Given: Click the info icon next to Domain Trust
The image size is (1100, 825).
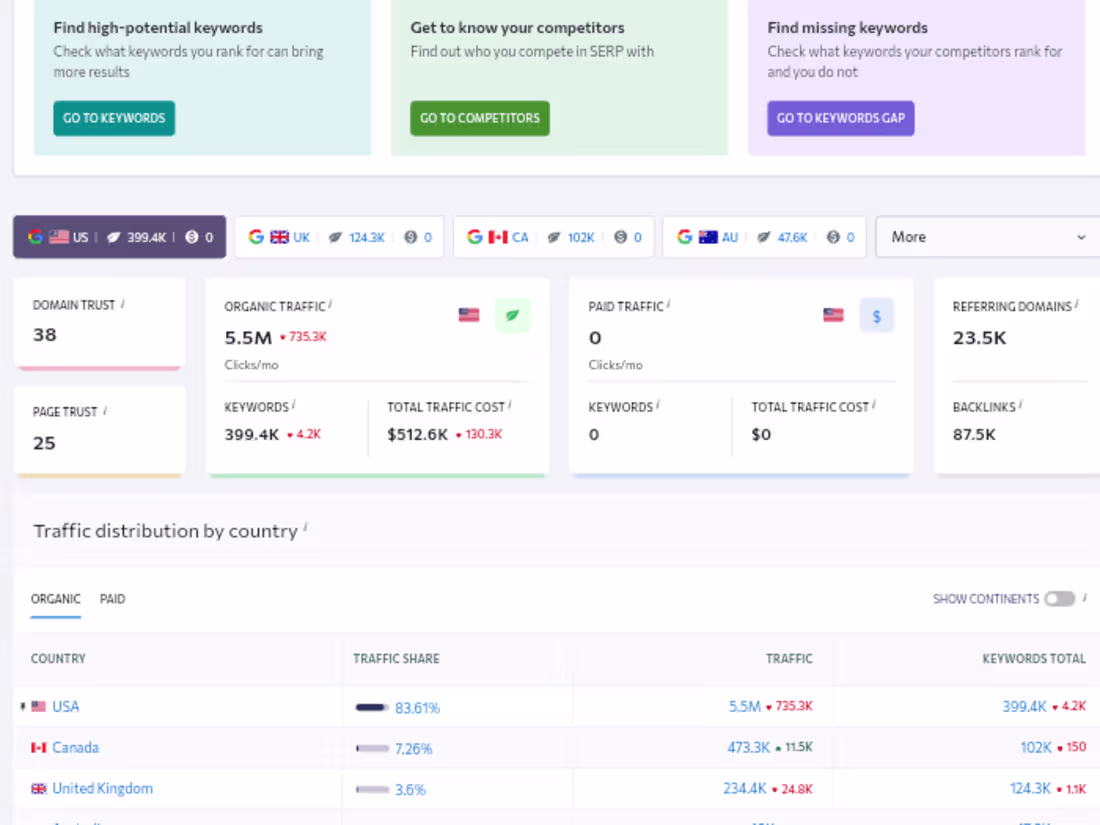Looking at the screenshot, I should point(123,304).
